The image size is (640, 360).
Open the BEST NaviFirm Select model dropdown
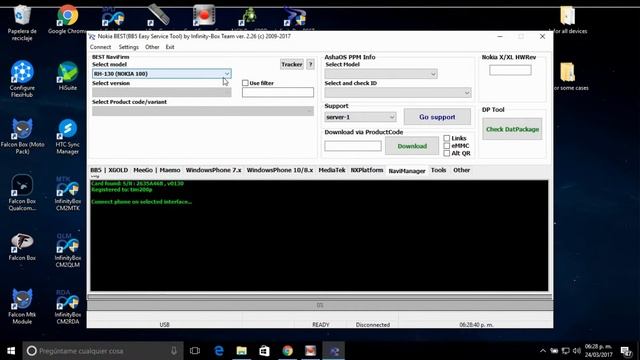(162, 73)
